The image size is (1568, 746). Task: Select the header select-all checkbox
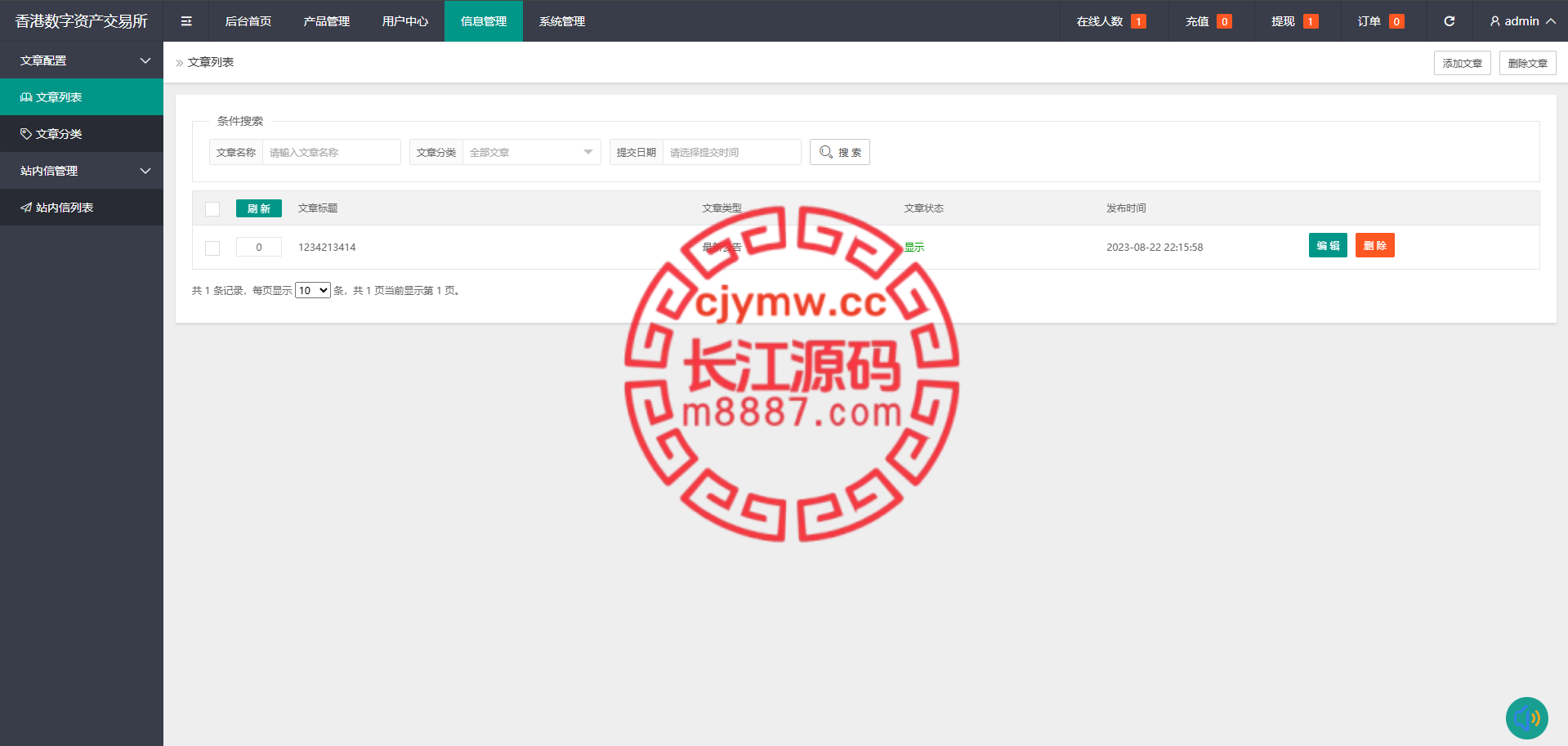(x=212, y=209)
